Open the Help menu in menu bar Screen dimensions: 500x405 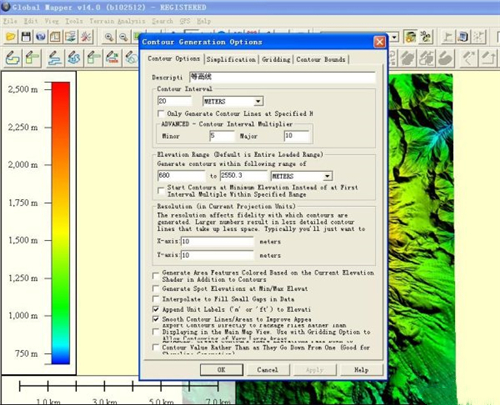tap(203, 21)
